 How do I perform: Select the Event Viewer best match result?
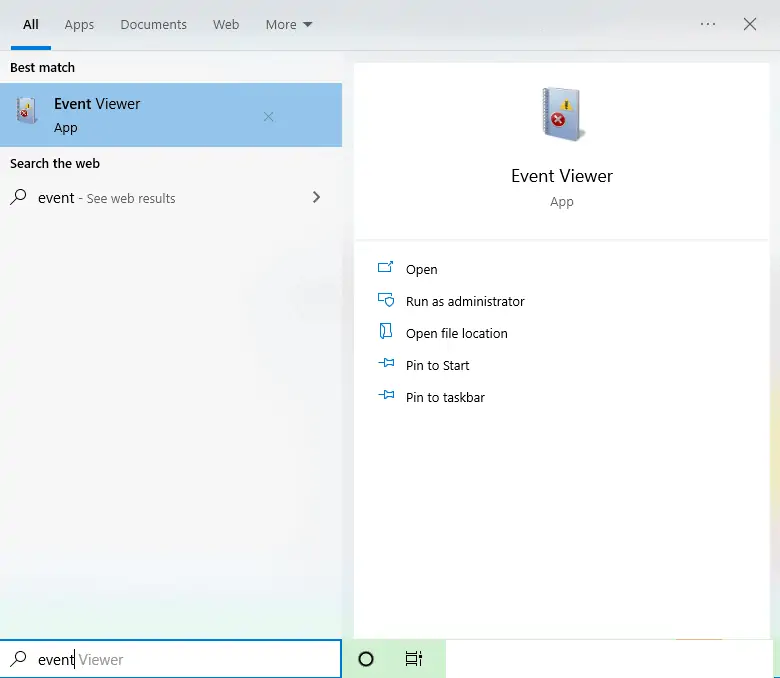pyautogui.click(x=171, y=115)
